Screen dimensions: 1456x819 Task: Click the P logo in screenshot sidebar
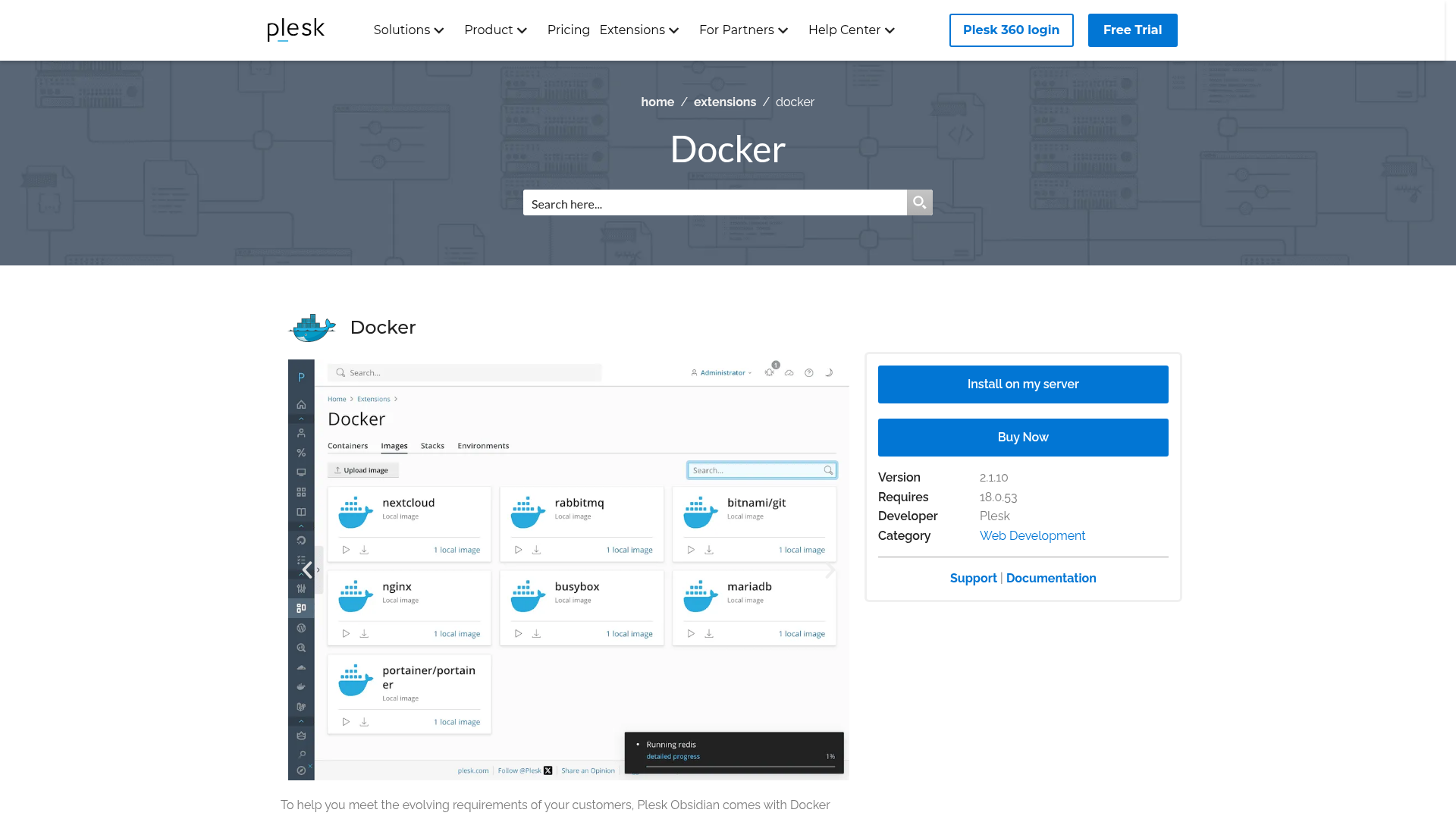click(x=301, y=377)
